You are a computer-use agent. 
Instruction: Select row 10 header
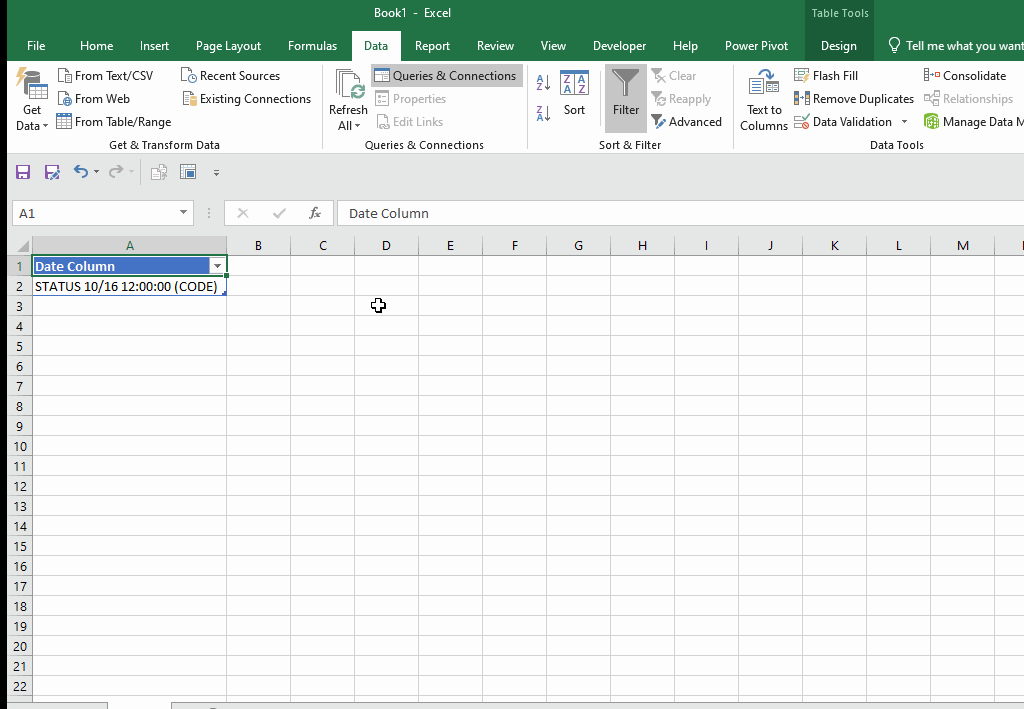coord(20,447)
